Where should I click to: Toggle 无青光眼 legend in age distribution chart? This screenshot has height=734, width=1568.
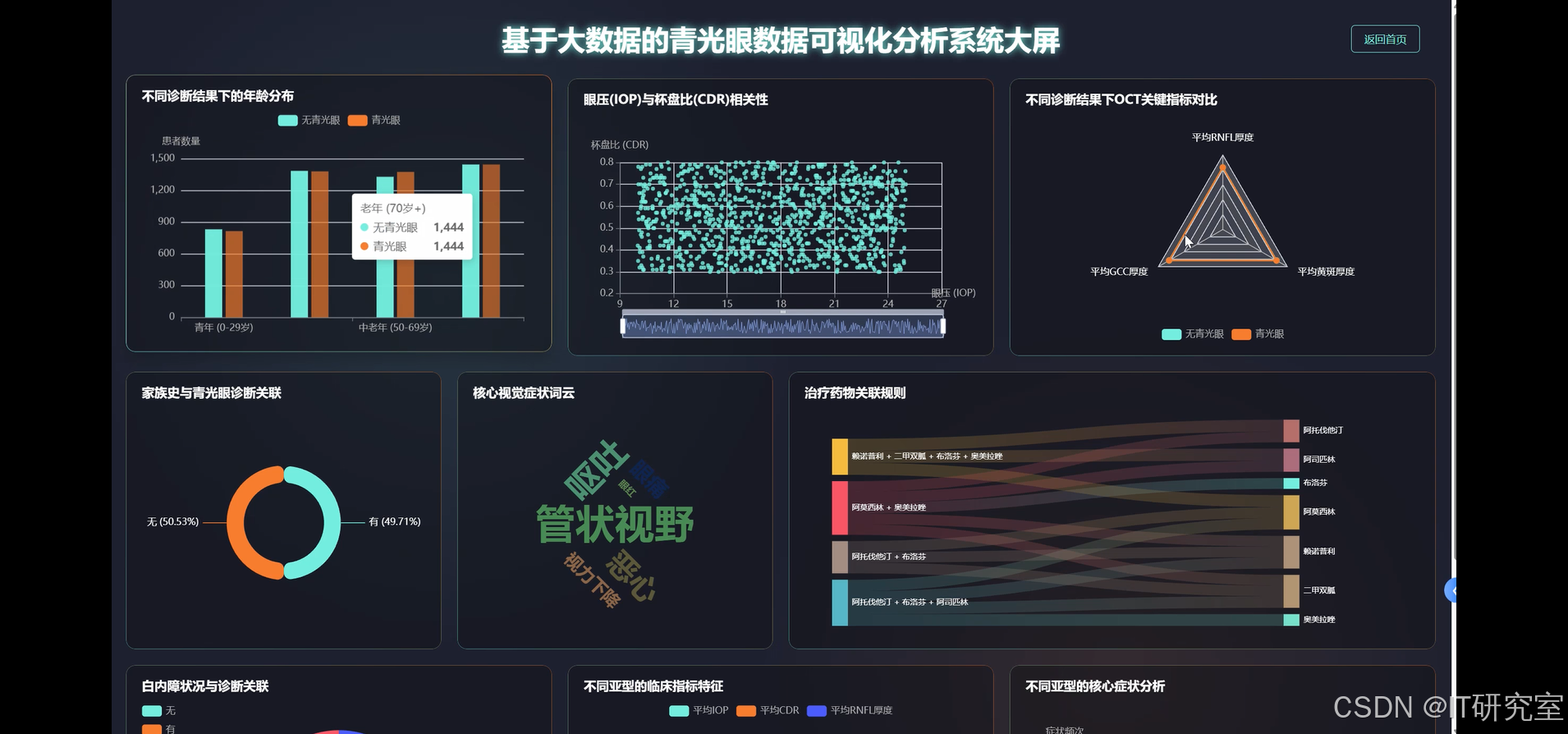click(x=309, y=120)
